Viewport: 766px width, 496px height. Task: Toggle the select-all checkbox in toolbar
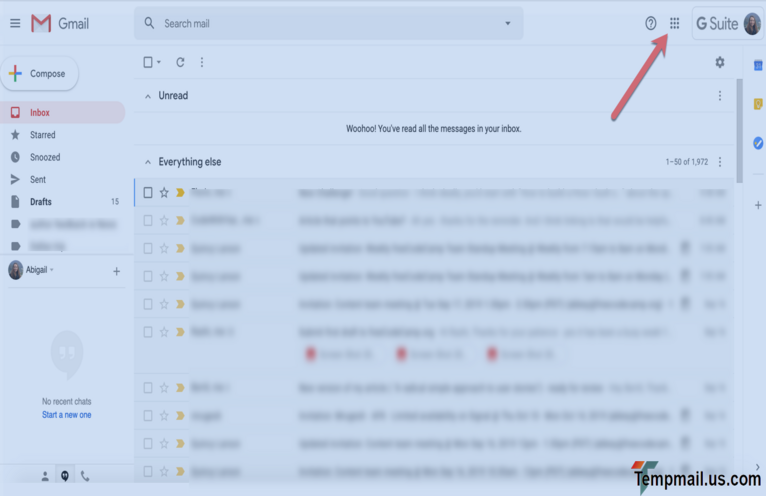[148, 62]
